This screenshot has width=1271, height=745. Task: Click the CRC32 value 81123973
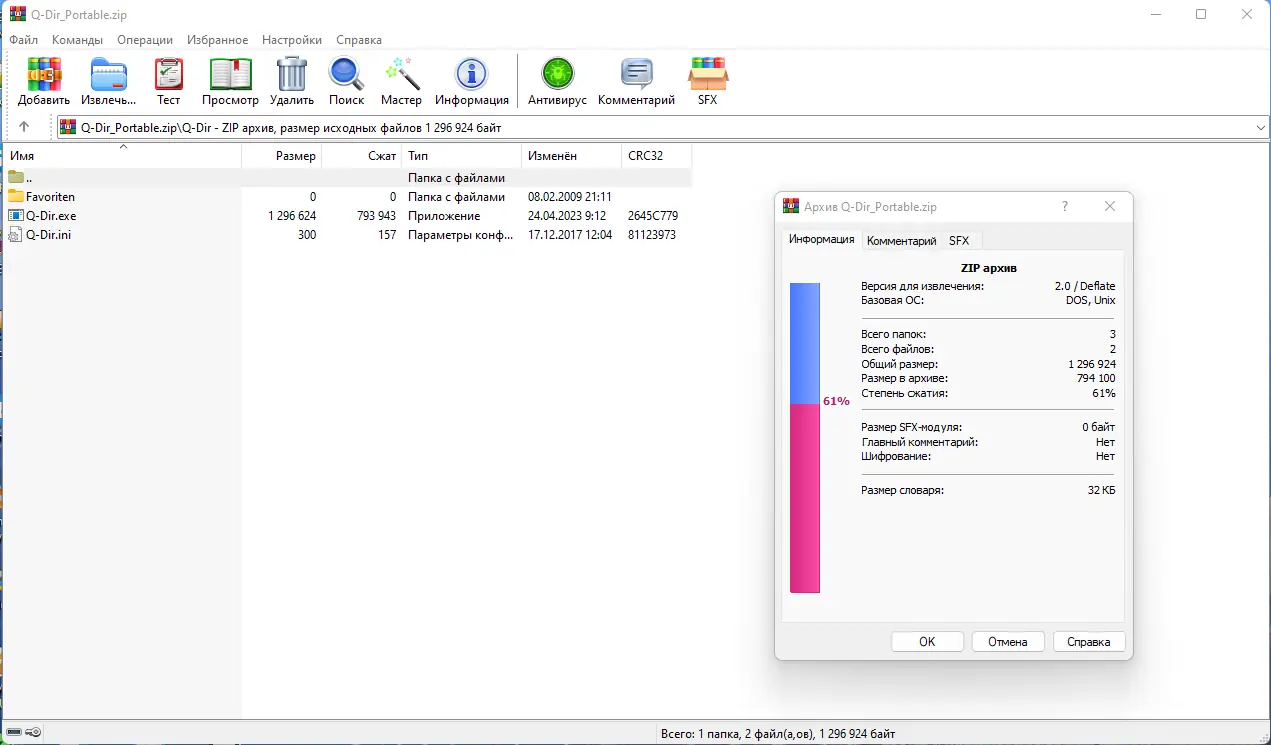coord(652,235)
